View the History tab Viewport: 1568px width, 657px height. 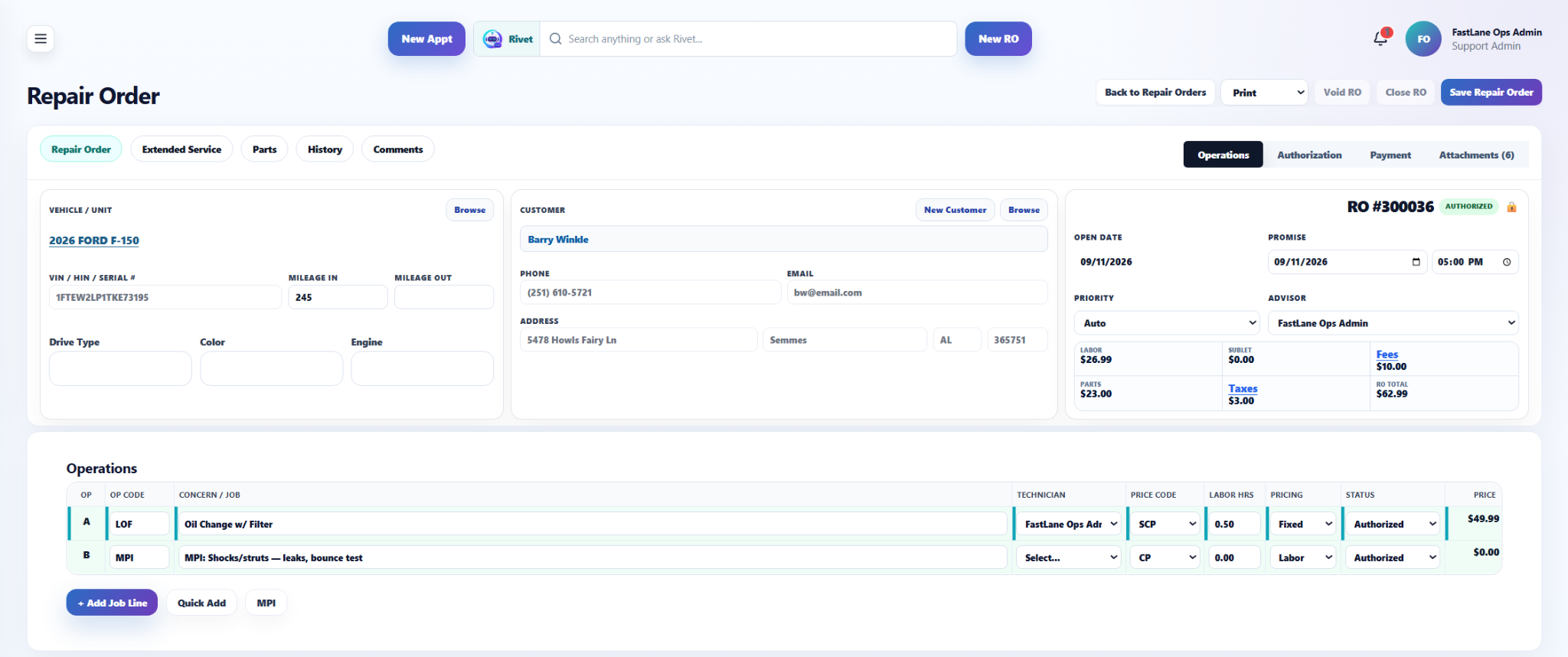click(x=325, y=149)
